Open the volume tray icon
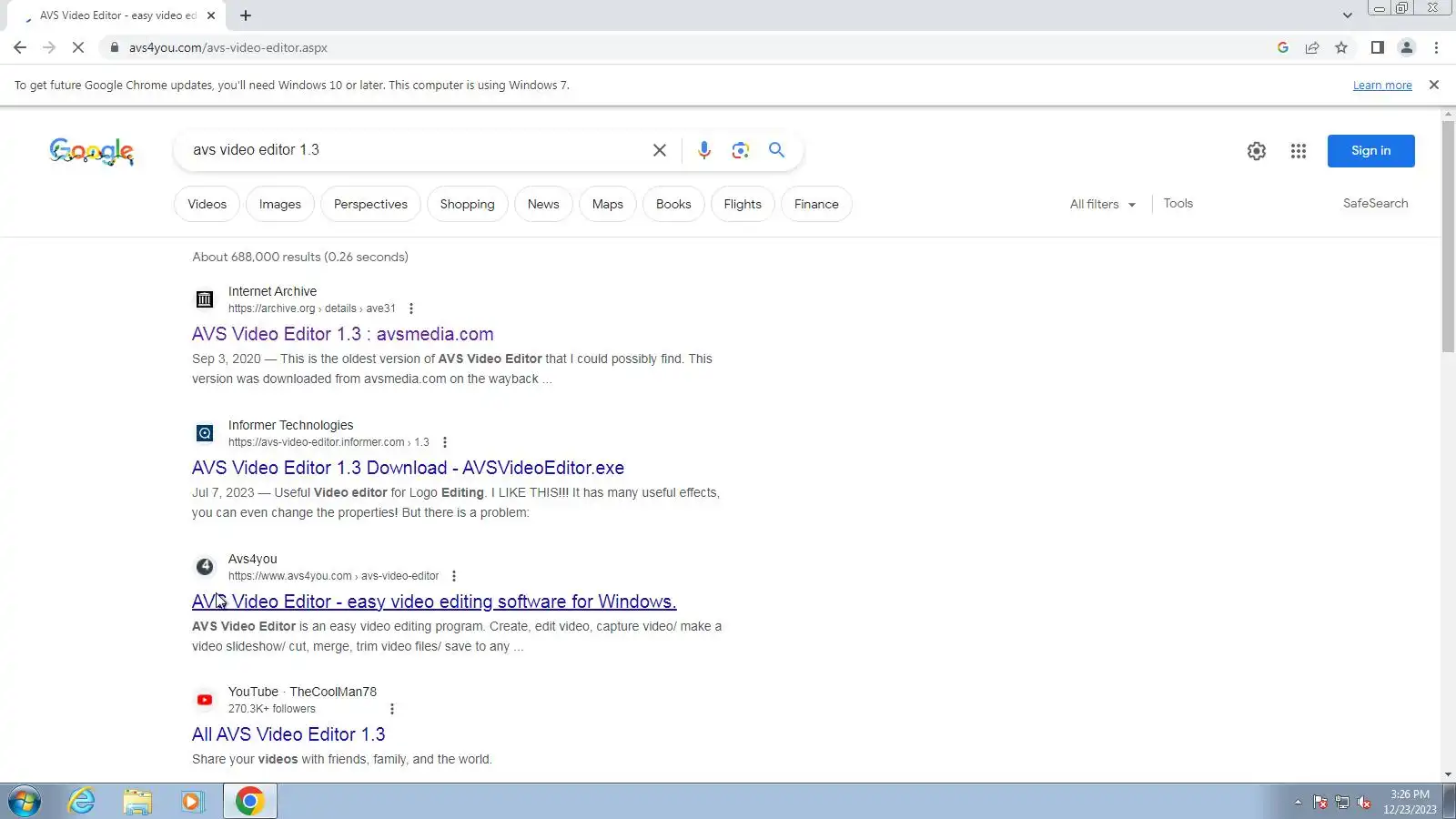Viewport: 1456px width, 819px height. pos(1363,802)
